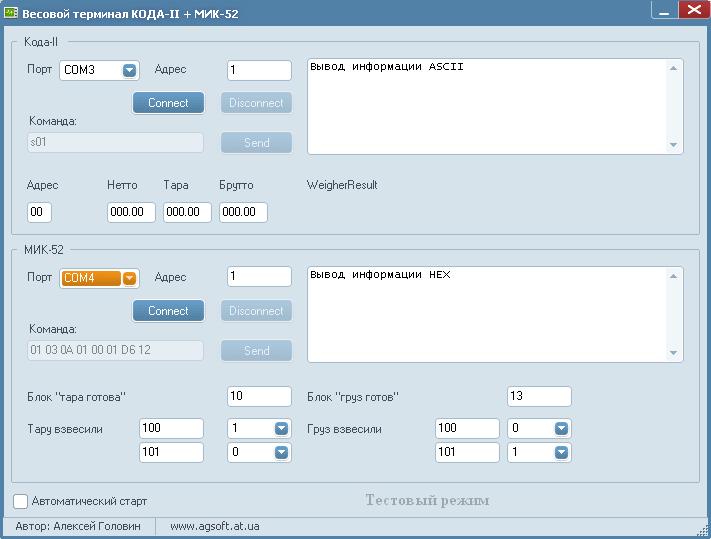Viewport: 711px width, 539px height.
Task: Click the window resize grip corner
Action: [703, 531]
